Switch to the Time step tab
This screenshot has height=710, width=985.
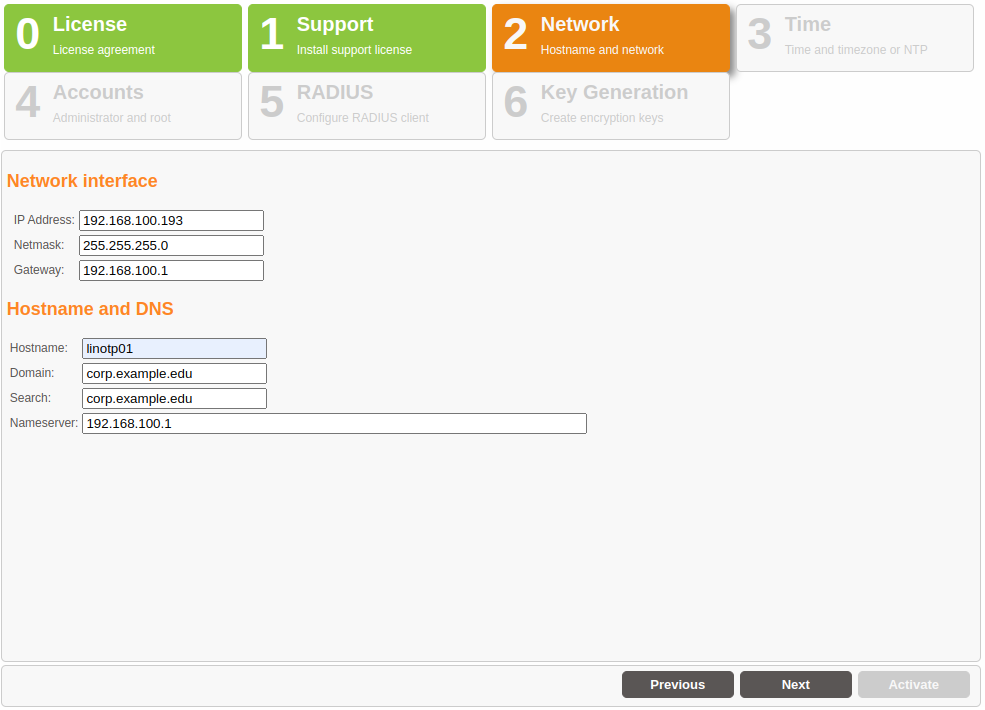[855, 37]
